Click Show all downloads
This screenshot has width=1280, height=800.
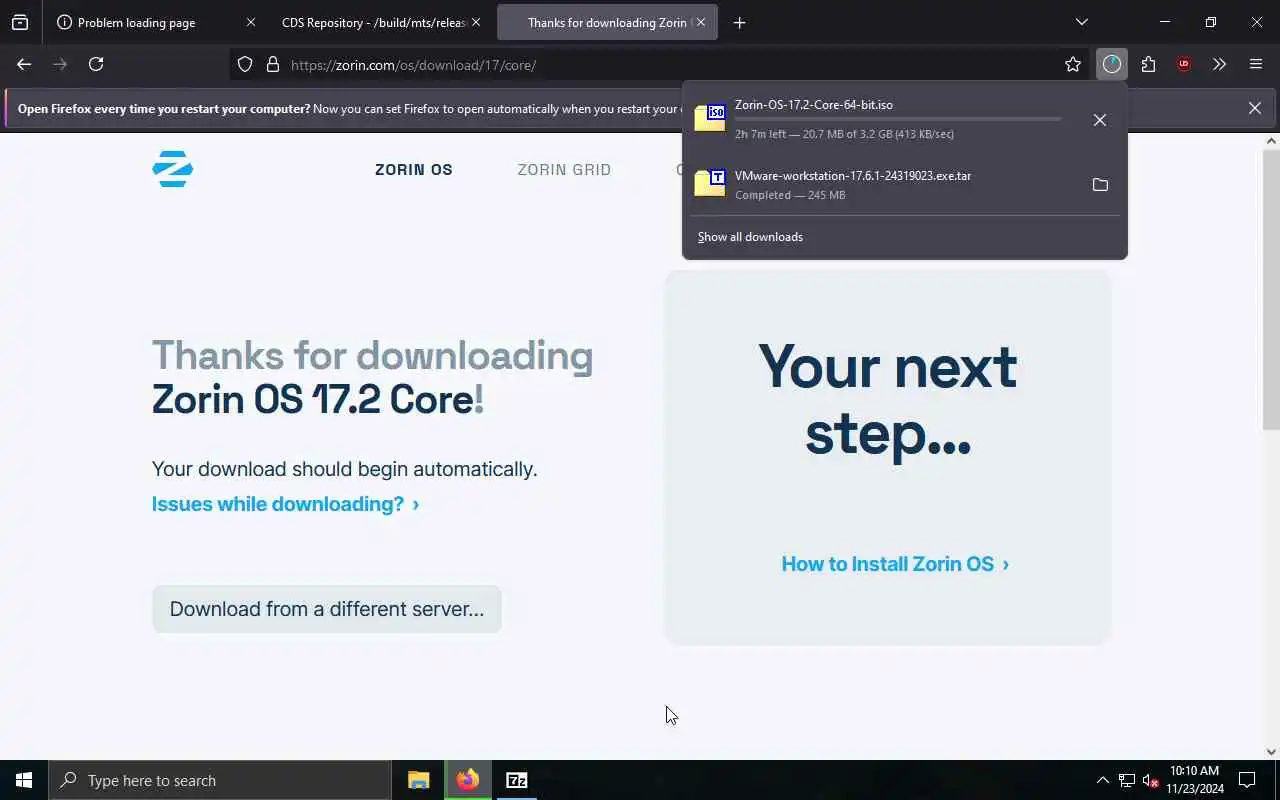coord(750,237)
